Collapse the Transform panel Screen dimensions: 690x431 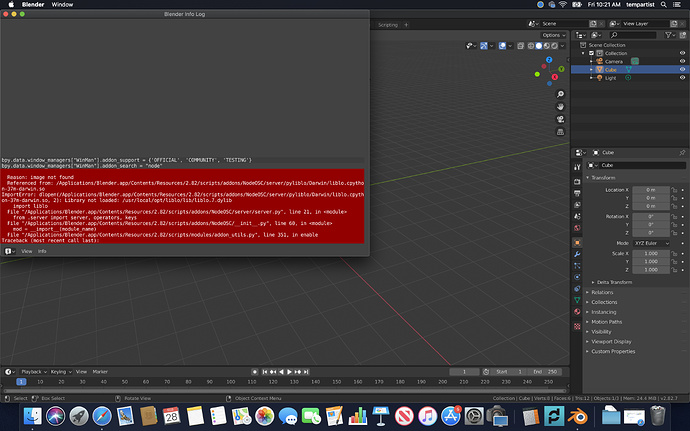tap(601, 178)
